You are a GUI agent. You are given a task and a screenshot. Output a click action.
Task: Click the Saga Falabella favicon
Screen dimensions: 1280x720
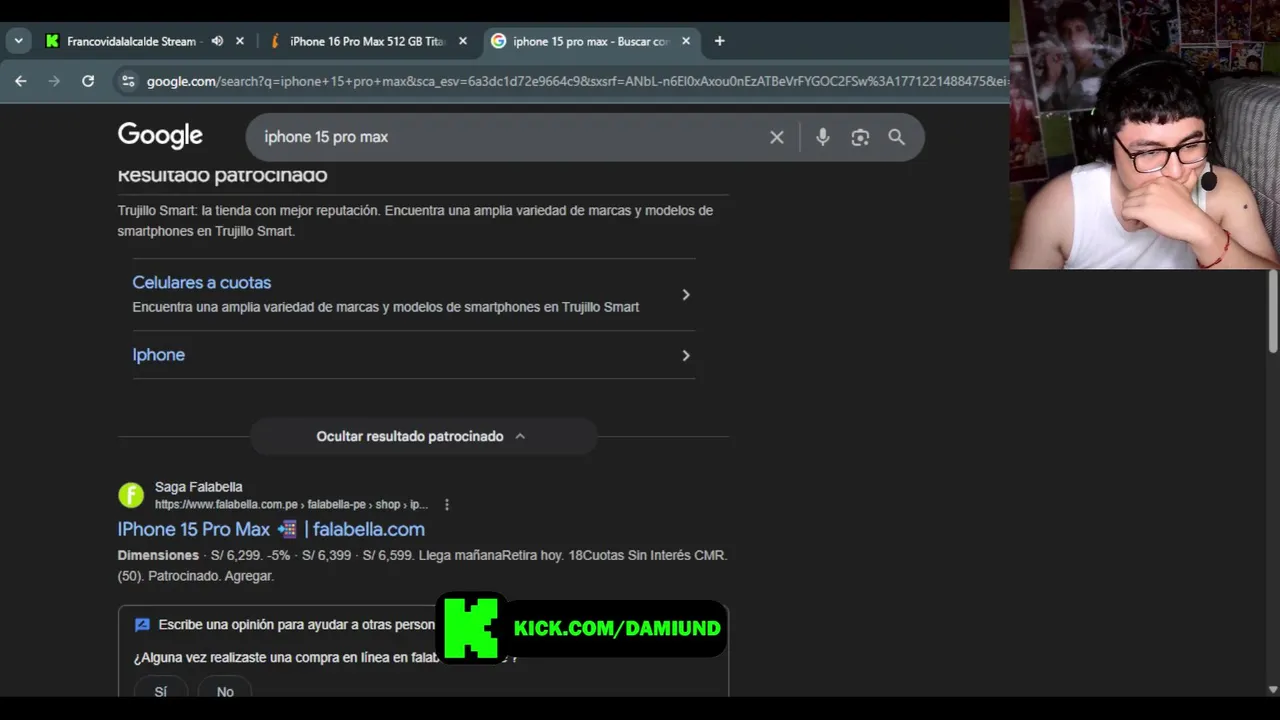[131, 495]
